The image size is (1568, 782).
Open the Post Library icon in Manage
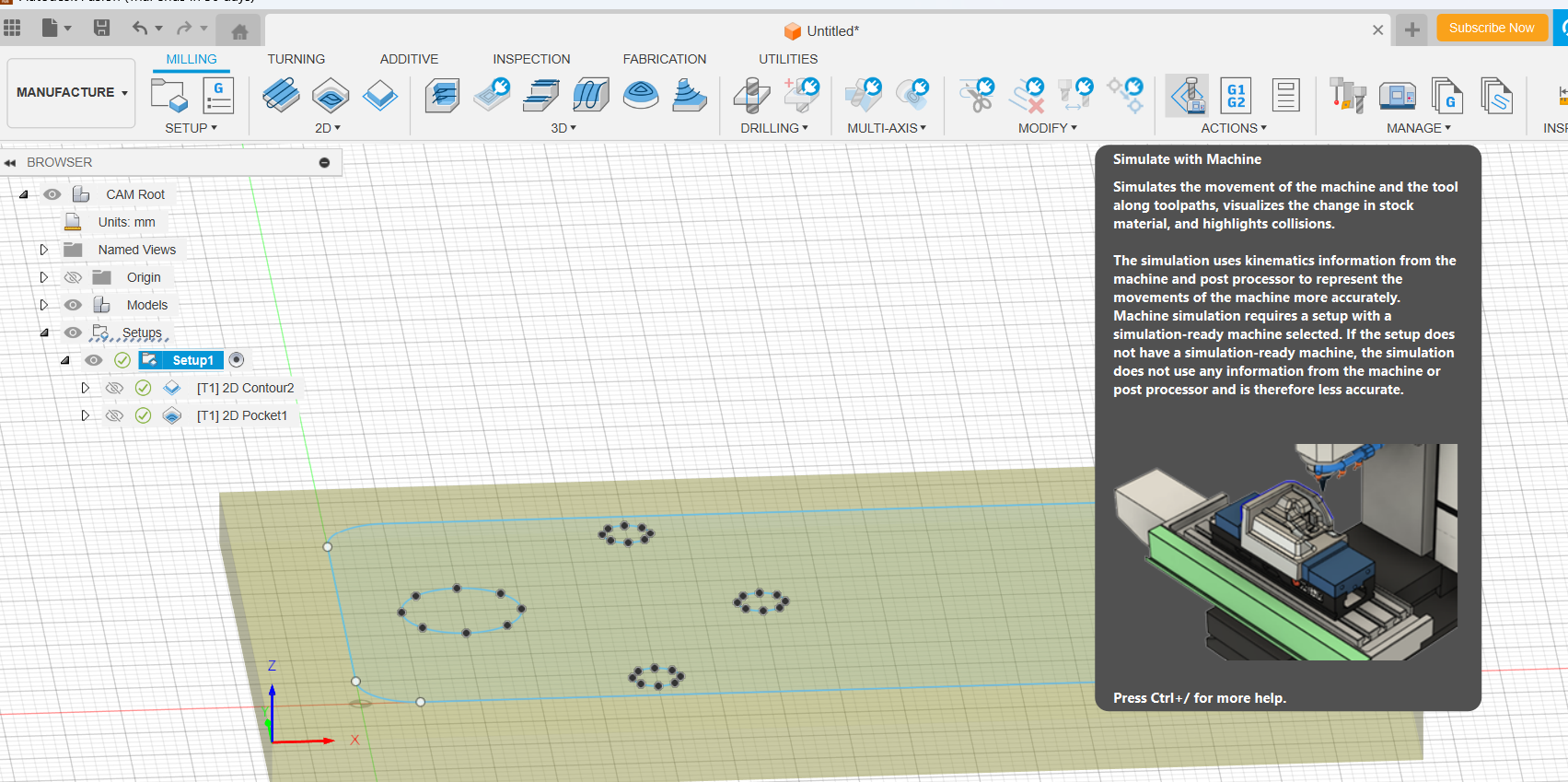click(x=1447, y=94)
